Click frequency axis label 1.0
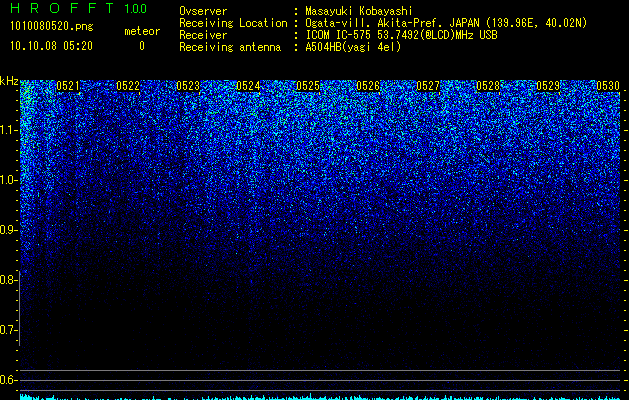 point(8,180)
